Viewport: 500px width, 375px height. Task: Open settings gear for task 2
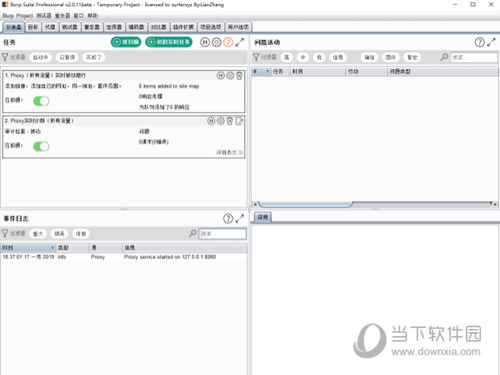click(220, 121)
